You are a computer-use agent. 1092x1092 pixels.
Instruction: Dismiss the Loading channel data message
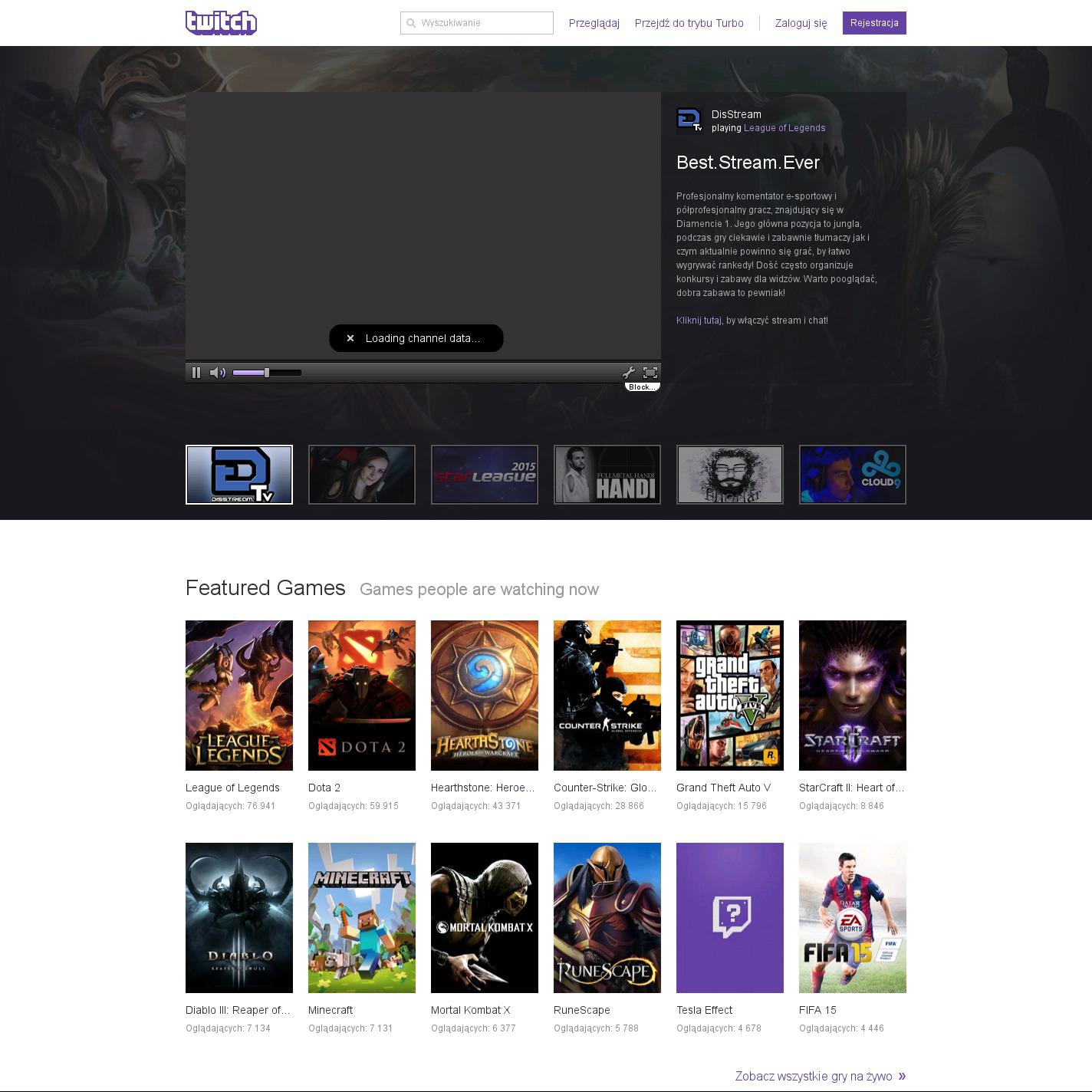pyautogui.click(x=350, y=338)
